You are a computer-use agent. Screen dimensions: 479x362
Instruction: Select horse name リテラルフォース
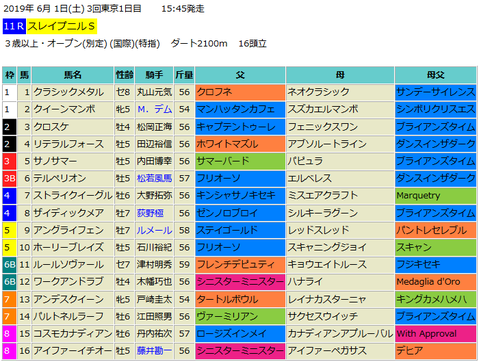(x=69, y=144)
